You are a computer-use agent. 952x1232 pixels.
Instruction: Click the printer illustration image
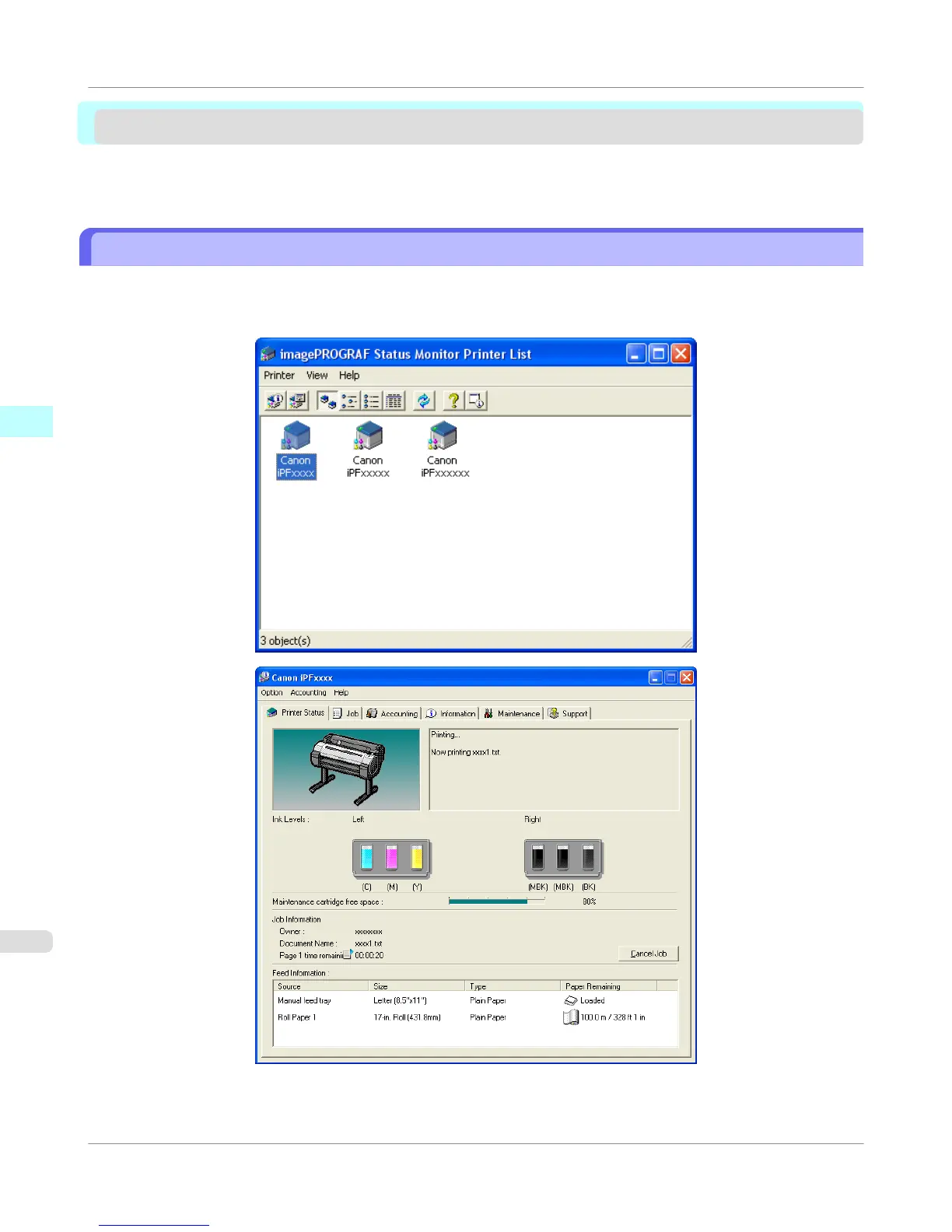point(346,769)
